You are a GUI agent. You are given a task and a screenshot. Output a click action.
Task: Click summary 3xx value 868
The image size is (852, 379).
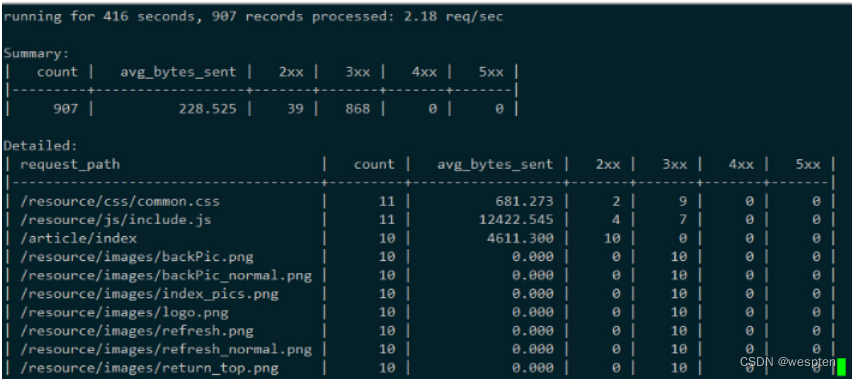tap(358, 109)
